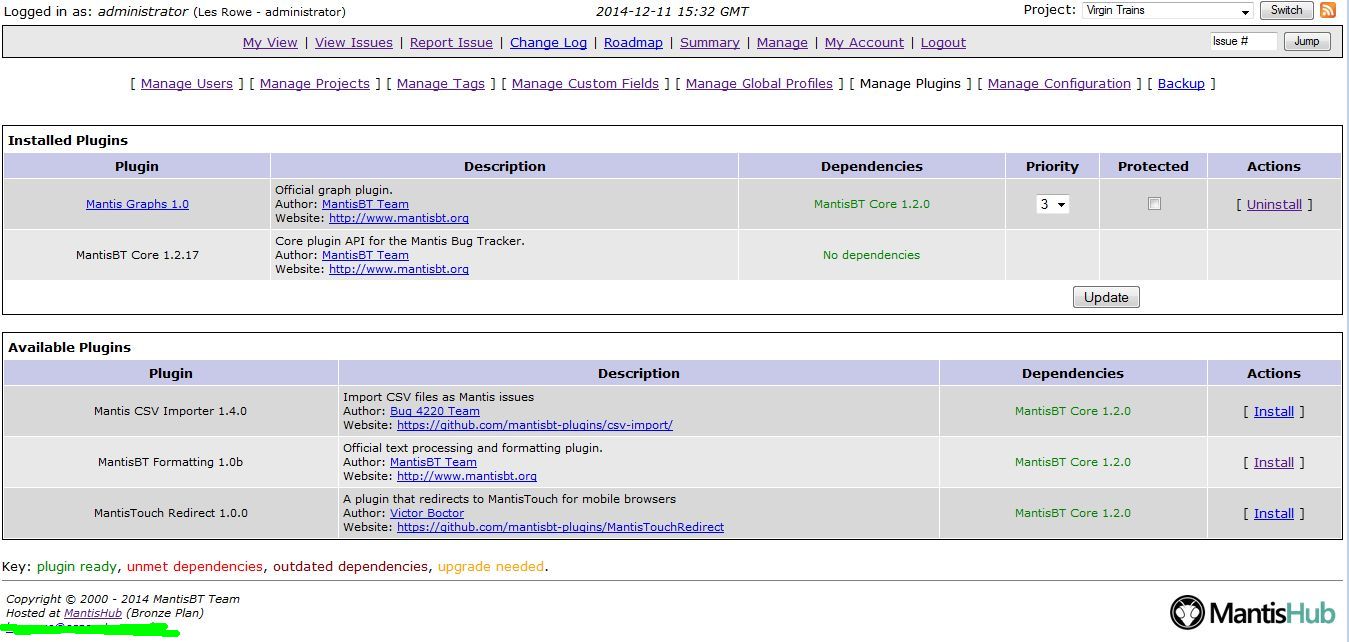This screenshot has height=642, width=1349.
Task: Uninstall the Mantis Graphs plugin
Action: [x=1274, y=205]
